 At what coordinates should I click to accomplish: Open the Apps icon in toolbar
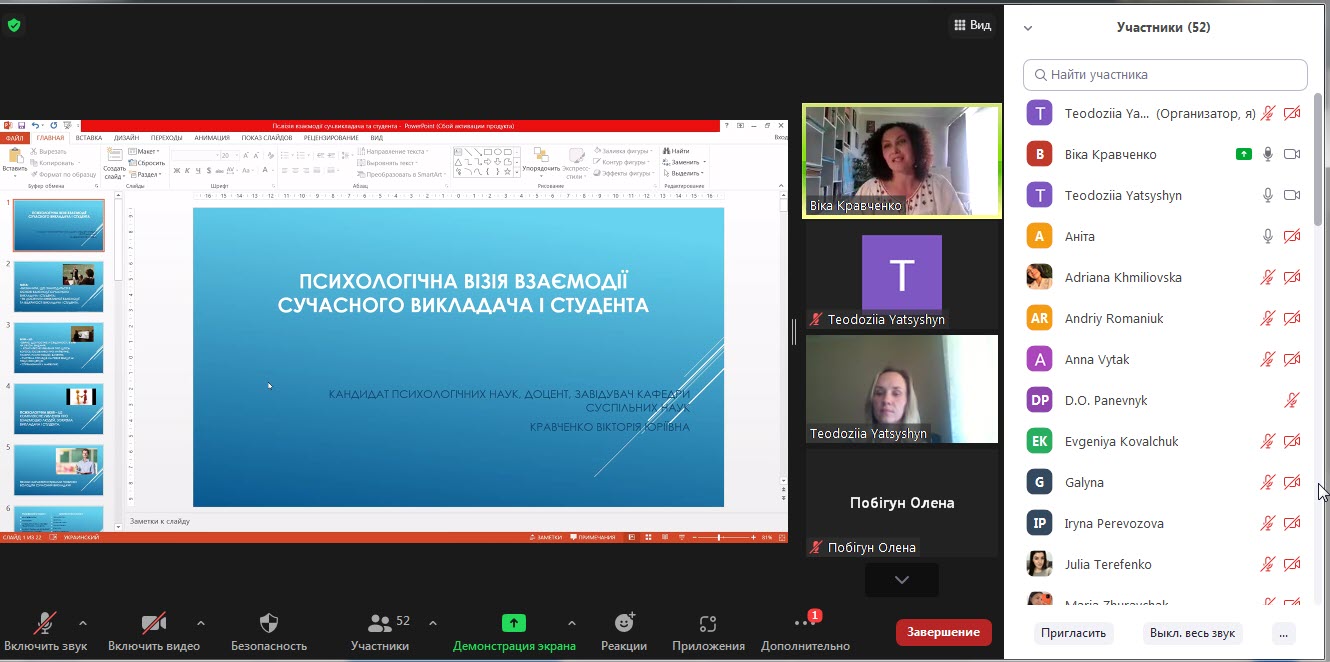[708, 624]
